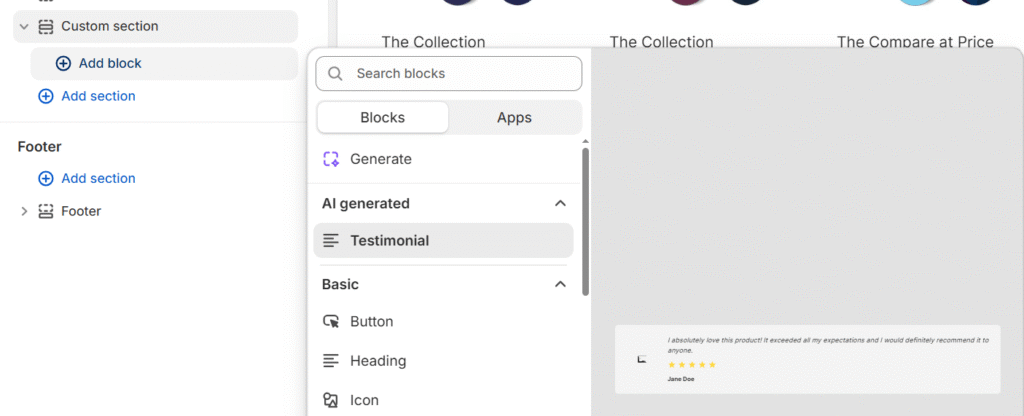Collapse the Basic blocks group
The height and width of the screenshot is (416, 1024).
560,284
